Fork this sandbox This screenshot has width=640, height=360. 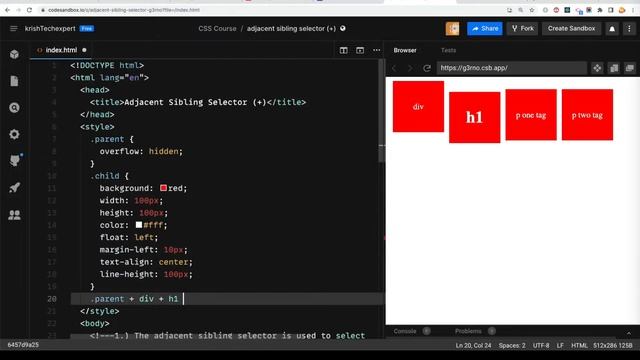(522, 29)
